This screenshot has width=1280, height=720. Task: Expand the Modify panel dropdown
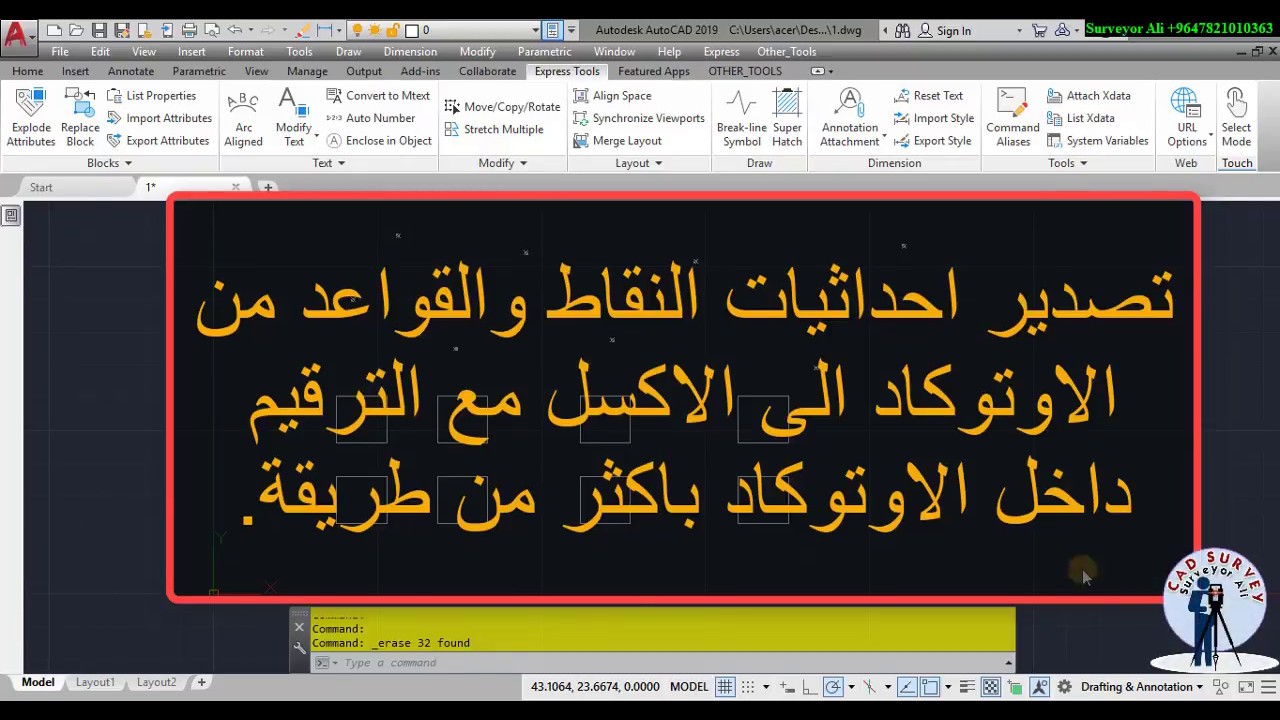pyautogui.click(x=503, y=163)
